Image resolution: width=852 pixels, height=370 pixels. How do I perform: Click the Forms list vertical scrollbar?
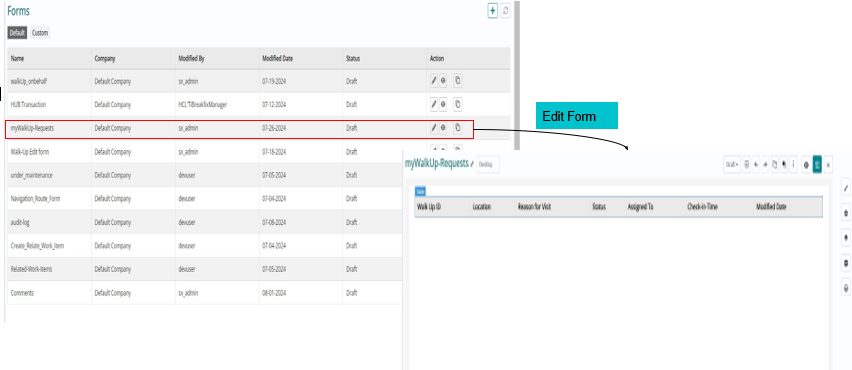point(517,75)
